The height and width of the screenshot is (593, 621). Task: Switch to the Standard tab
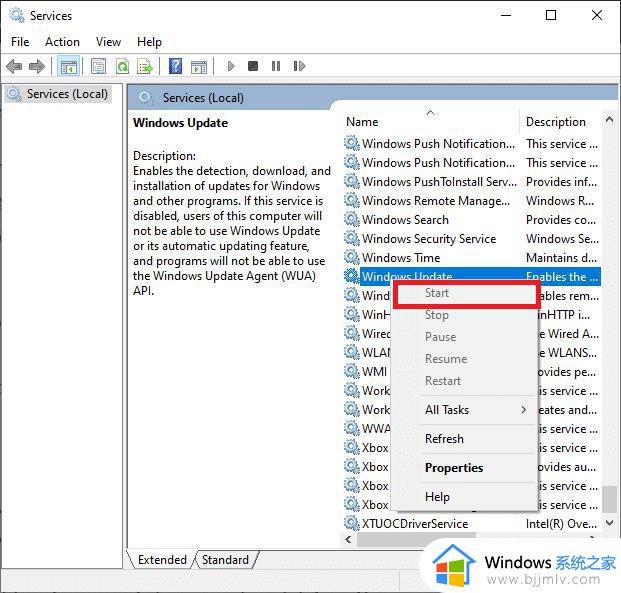click(225, 560)
